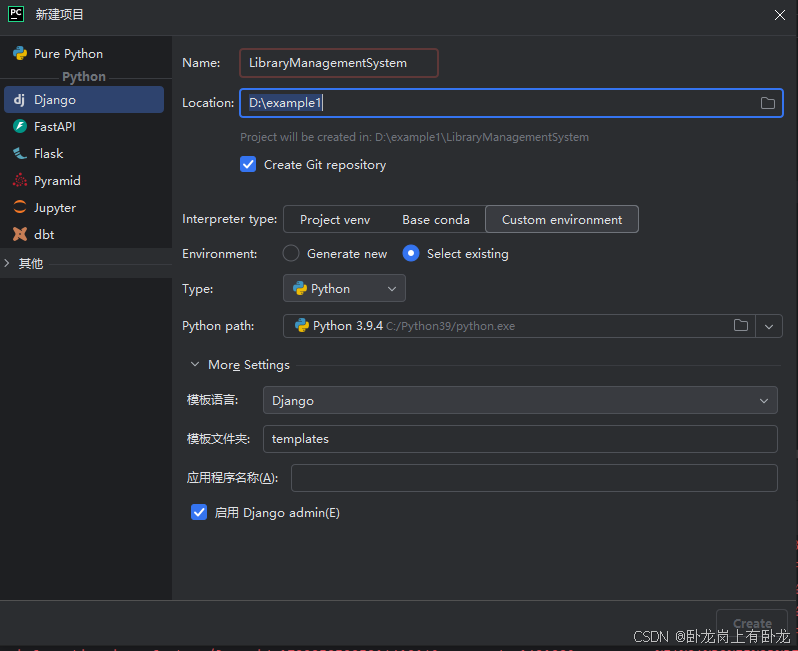
Task: Collapse the More Settings section
Action: [x=194, y=365]
